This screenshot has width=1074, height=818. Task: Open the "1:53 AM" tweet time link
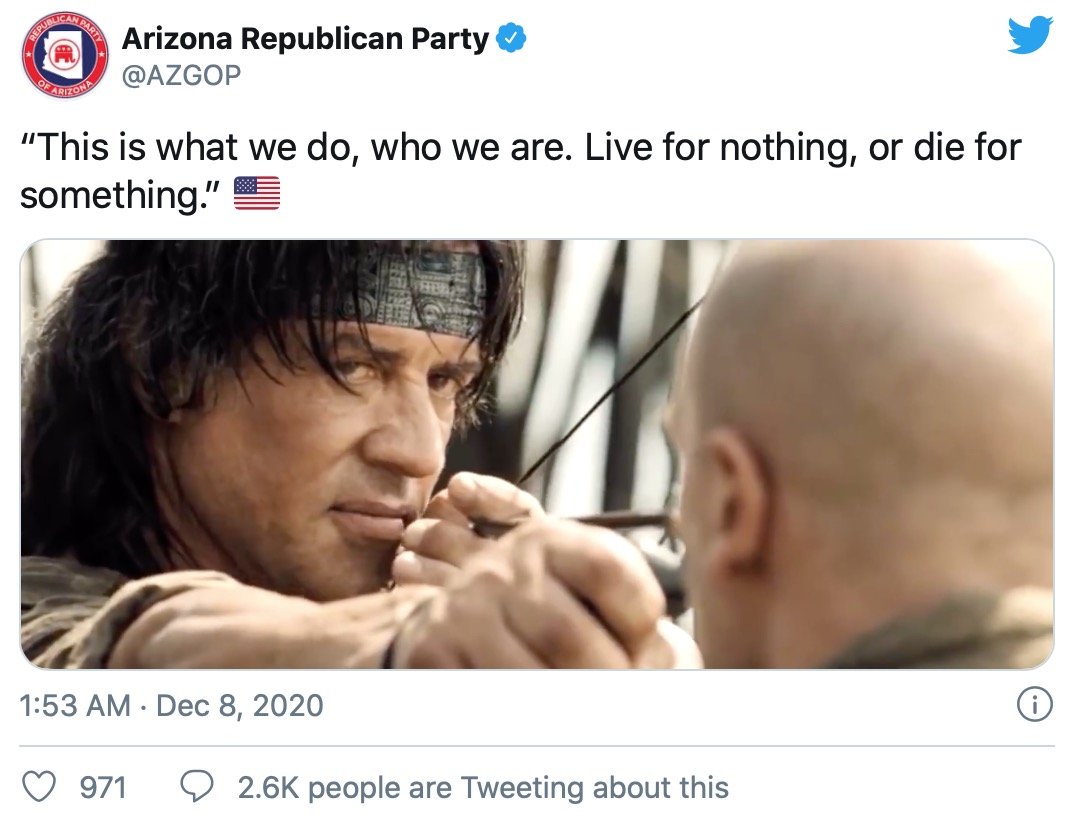click(x=75, y=705)
